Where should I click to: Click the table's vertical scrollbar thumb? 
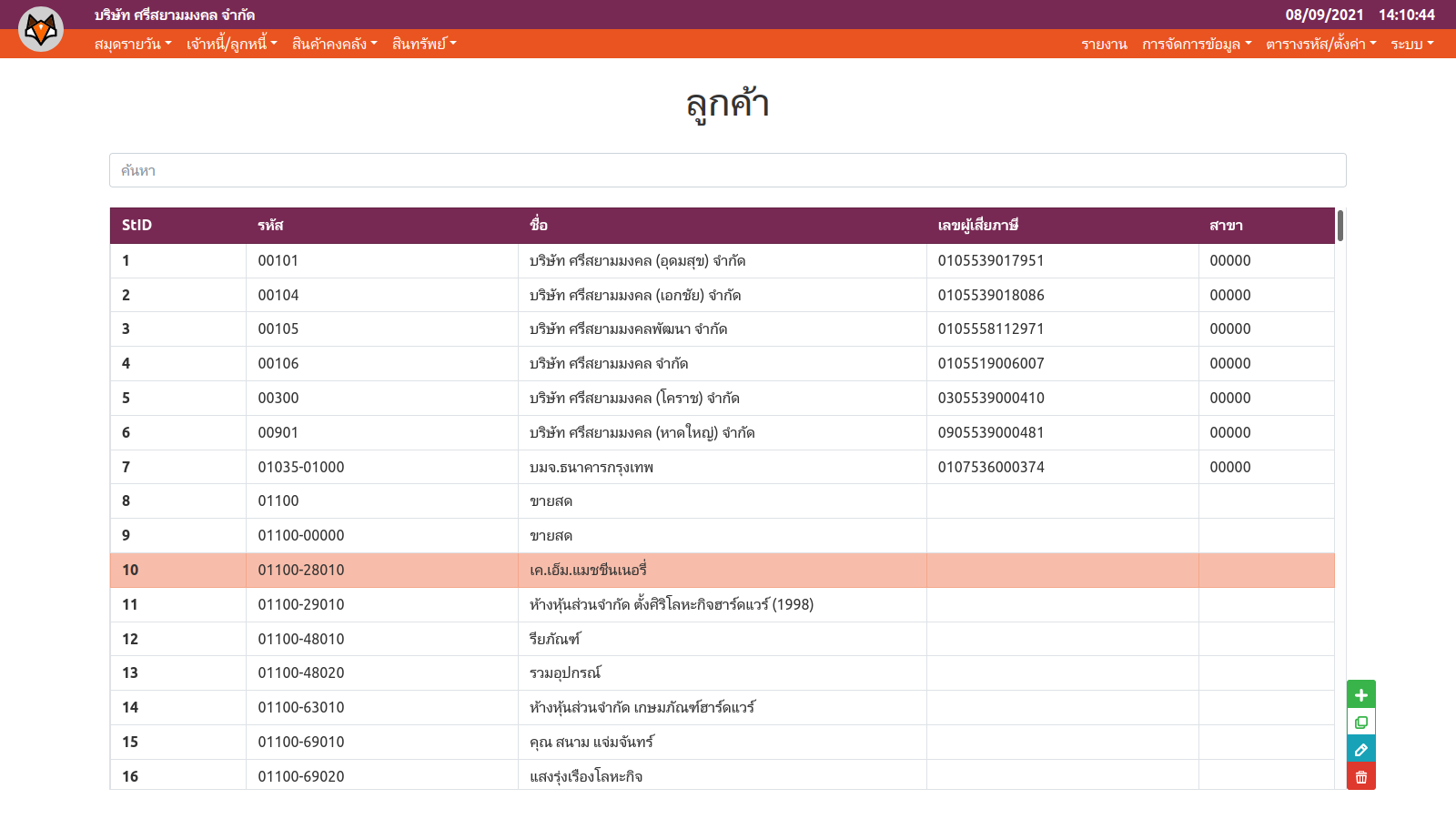coord(1340,226)
